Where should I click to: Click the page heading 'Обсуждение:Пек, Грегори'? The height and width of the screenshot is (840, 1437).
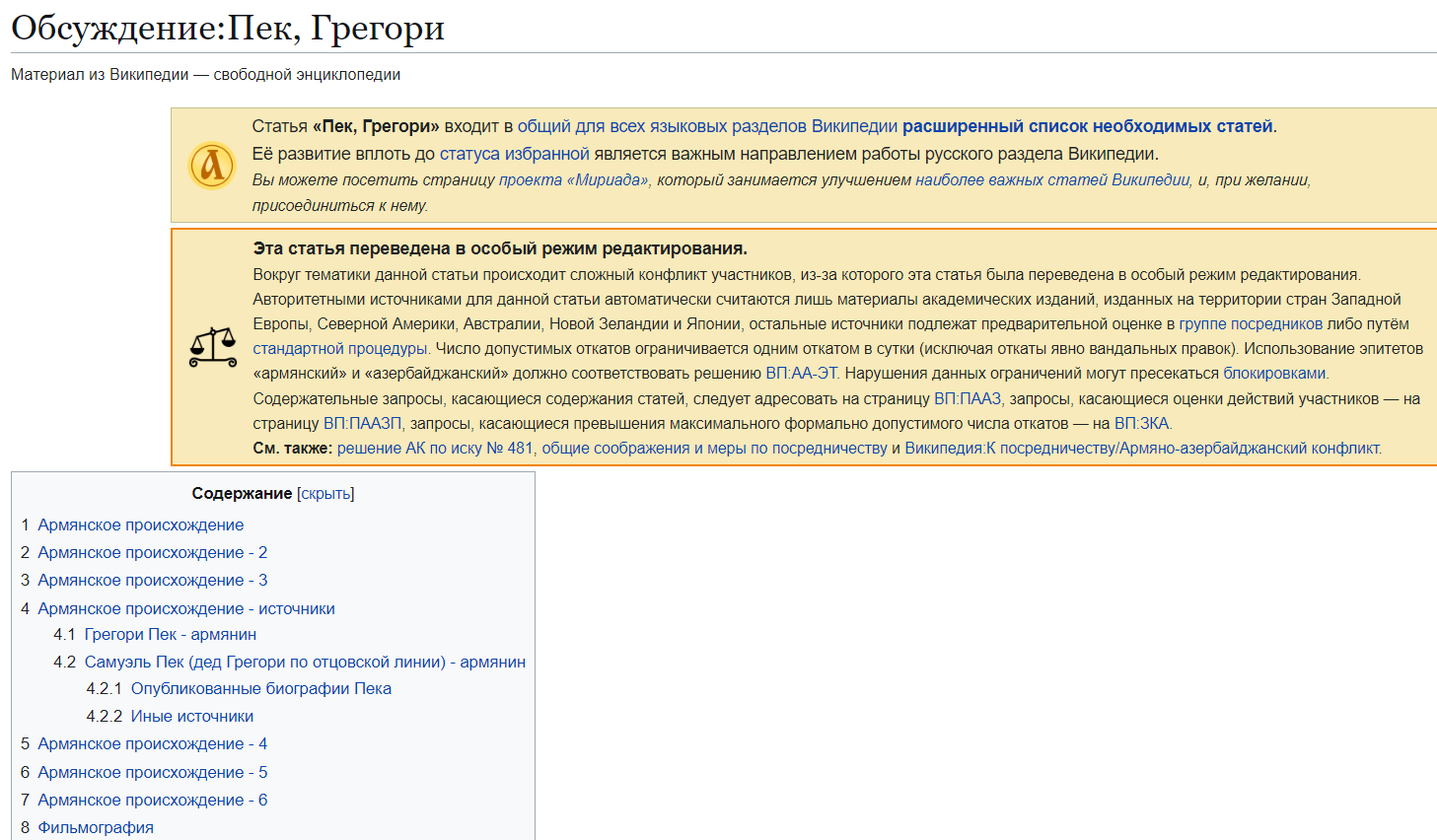click(228, 28)
